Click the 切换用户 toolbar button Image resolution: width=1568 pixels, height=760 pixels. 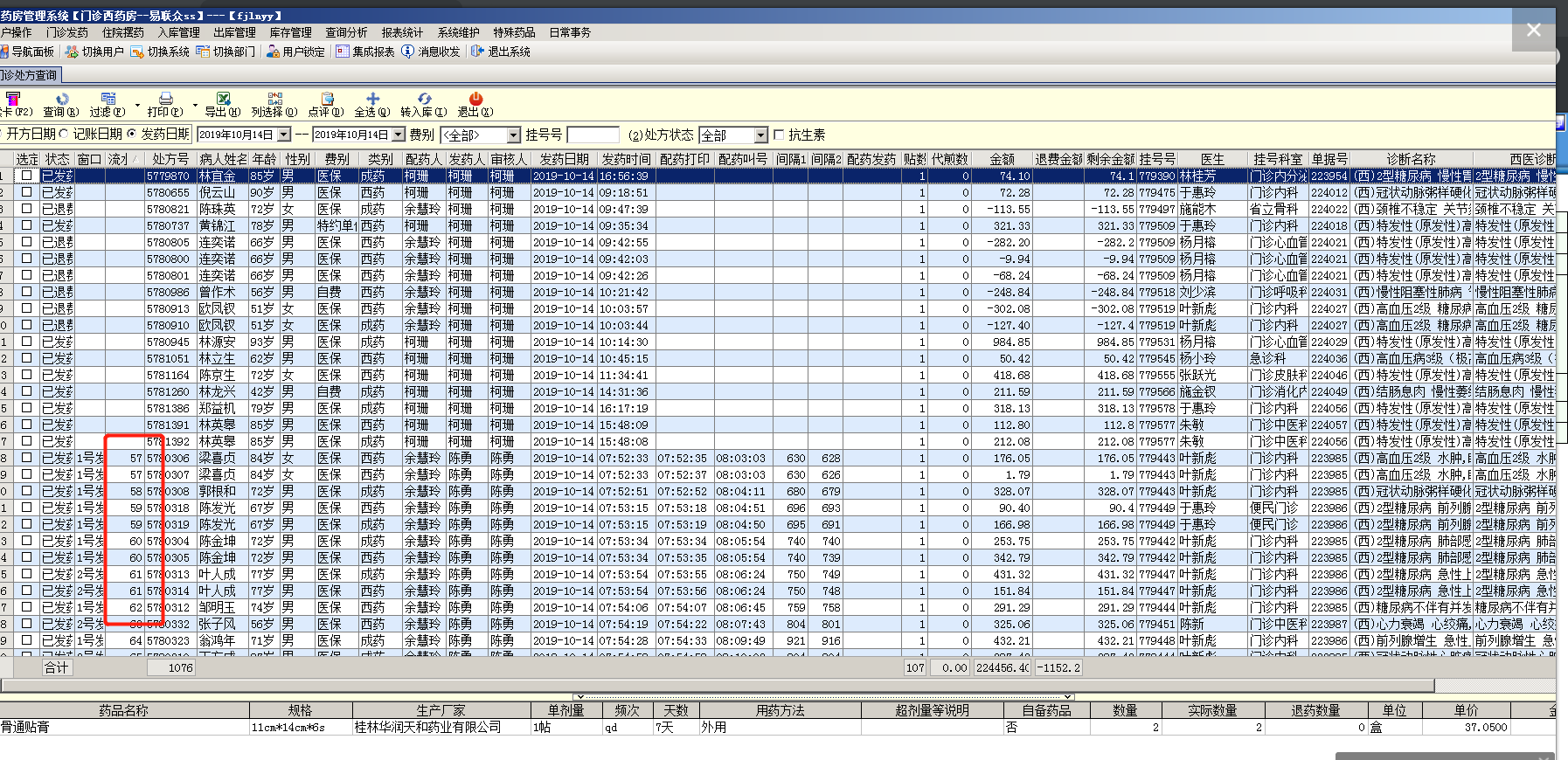point(94,52)
